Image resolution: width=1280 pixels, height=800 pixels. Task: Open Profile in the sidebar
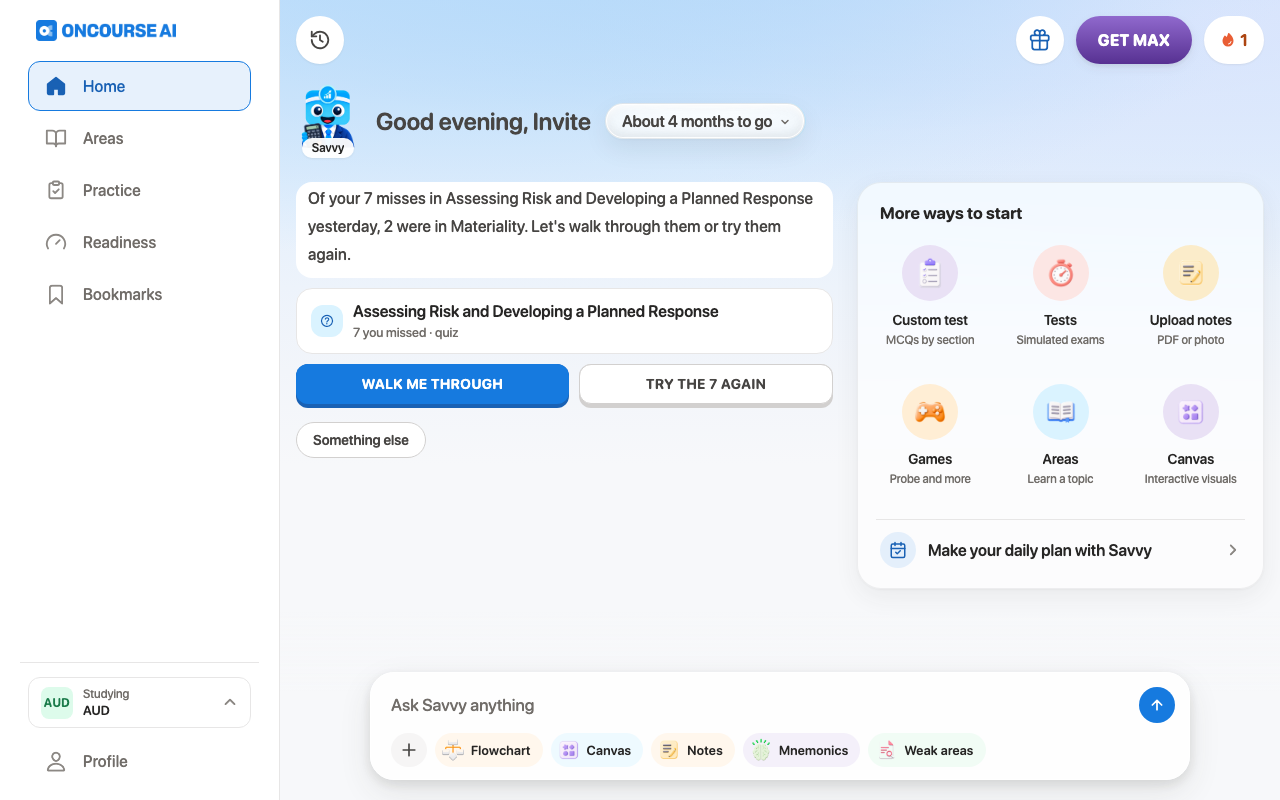(x=139, y=761)
